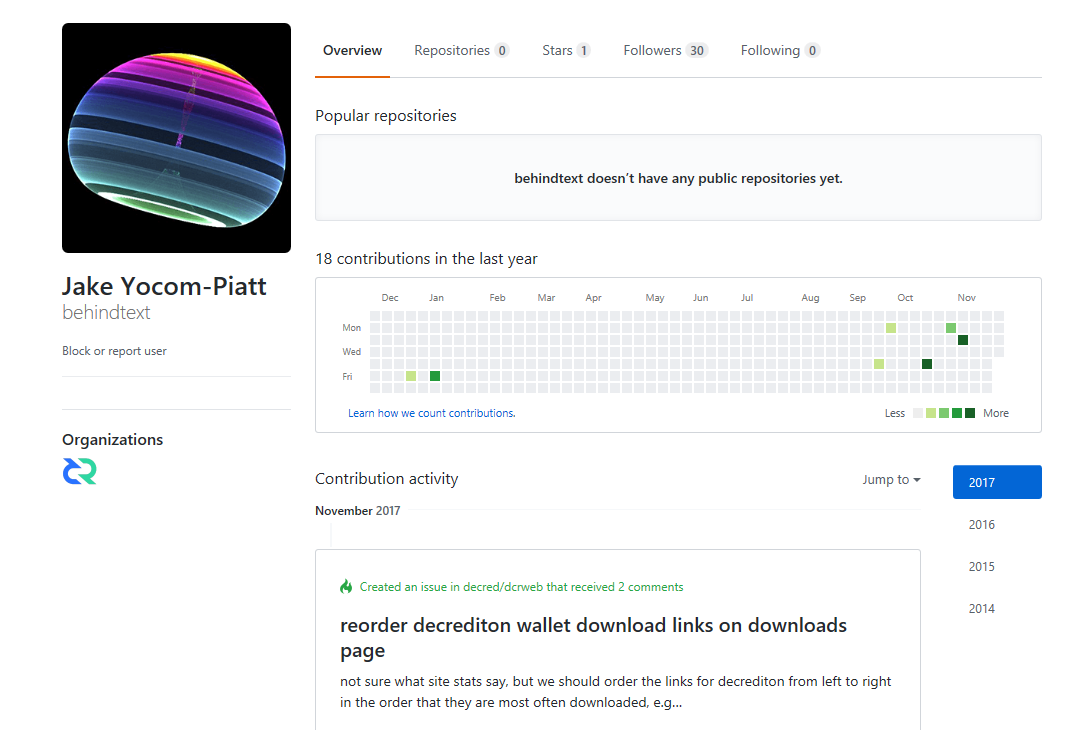This screenshot has height=730, width=1084.
Task: Click the Popular repositories heading
Action: (386, 115)
